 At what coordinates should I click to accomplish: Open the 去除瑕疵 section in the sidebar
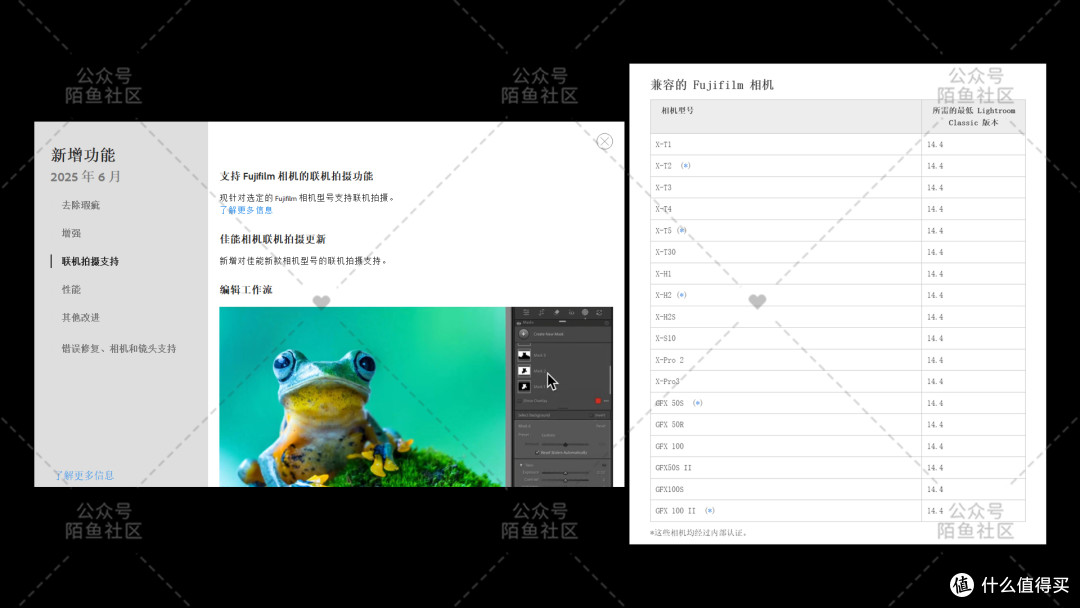tap(81, 205)
